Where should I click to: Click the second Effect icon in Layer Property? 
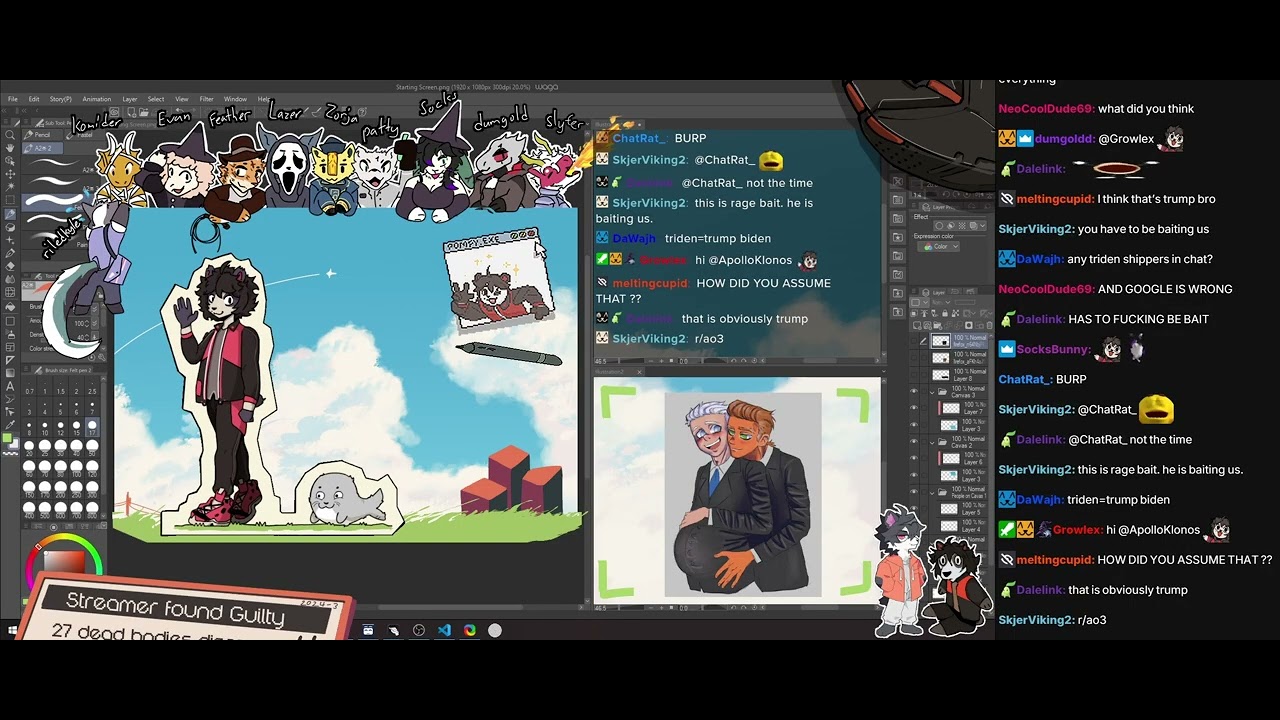coord(950,226)
